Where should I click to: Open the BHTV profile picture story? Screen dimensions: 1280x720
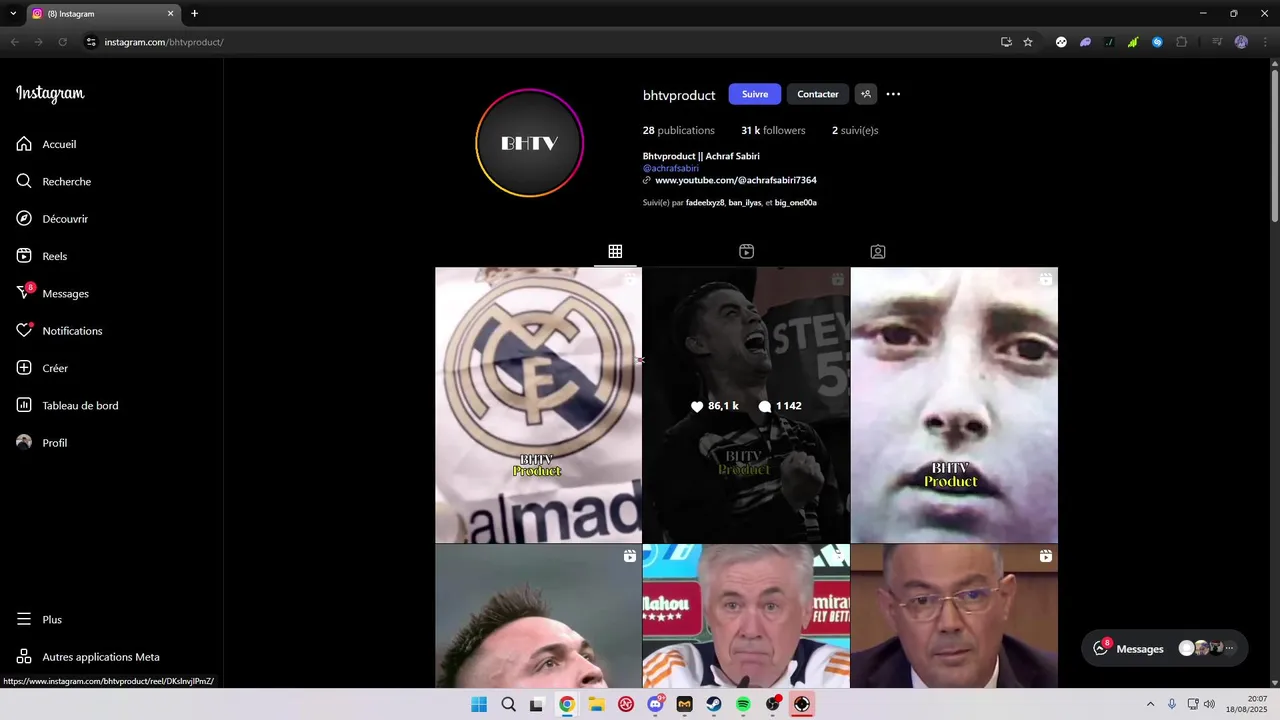[x=529, y=143]
